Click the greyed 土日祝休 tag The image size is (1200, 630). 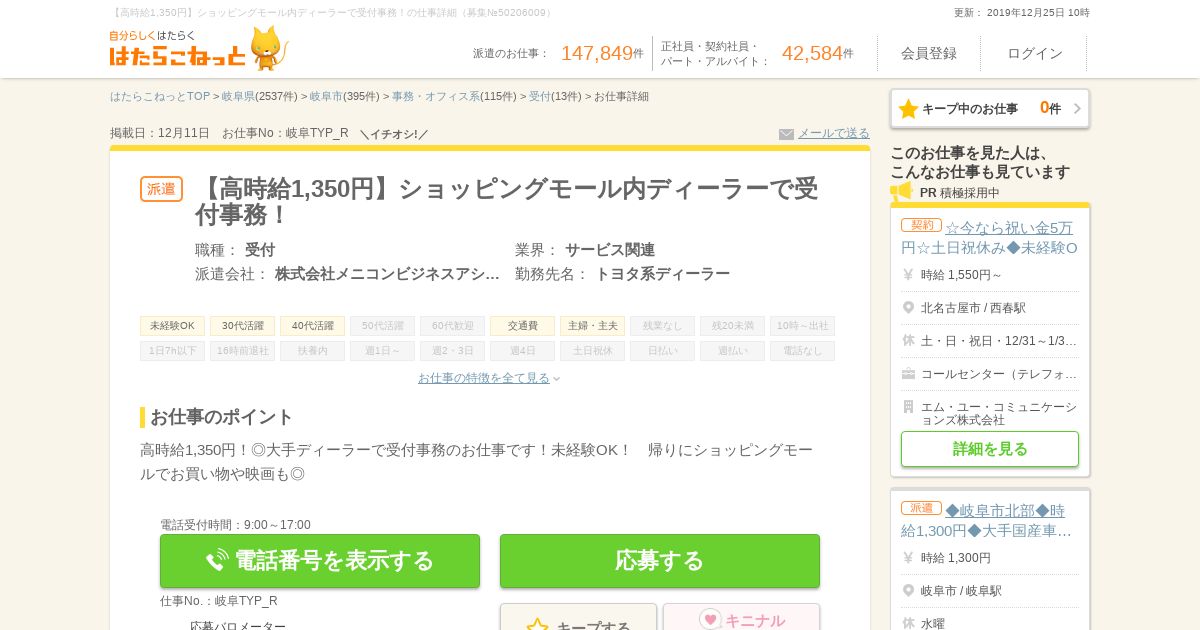coord(592,351)
